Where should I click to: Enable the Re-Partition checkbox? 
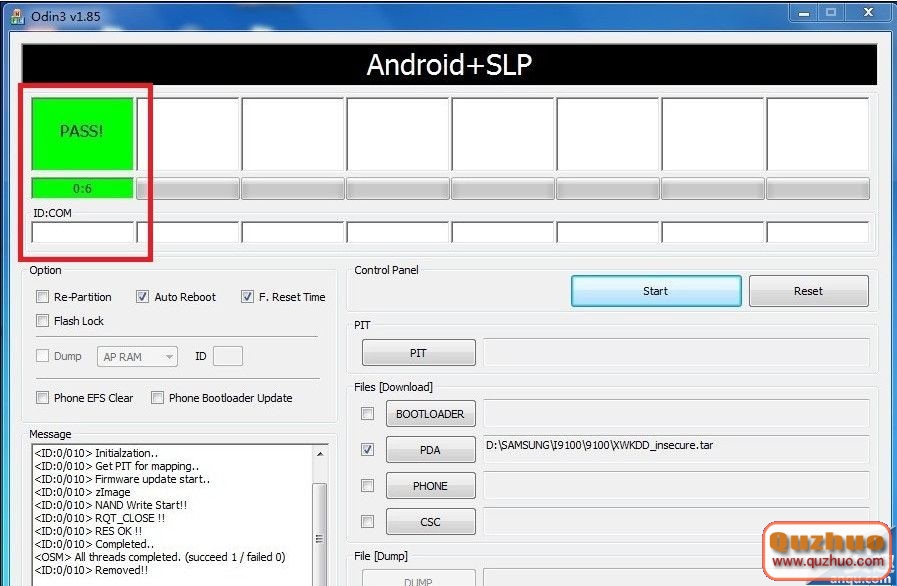(x=42, y=296)
